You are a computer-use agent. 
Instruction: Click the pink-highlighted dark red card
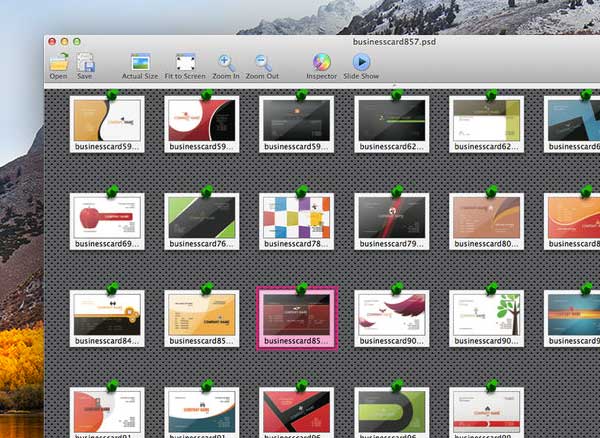click(x=297, y=318)
